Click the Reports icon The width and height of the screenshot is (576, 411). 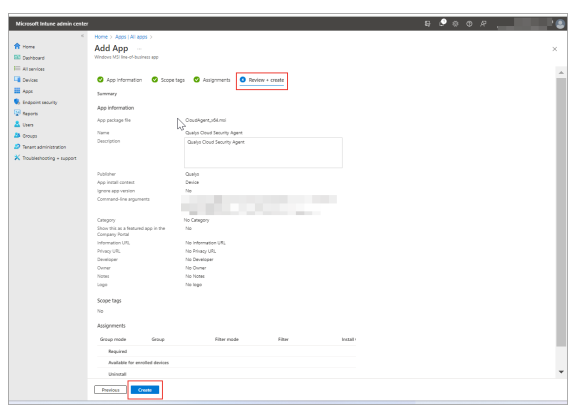(17, 113)
